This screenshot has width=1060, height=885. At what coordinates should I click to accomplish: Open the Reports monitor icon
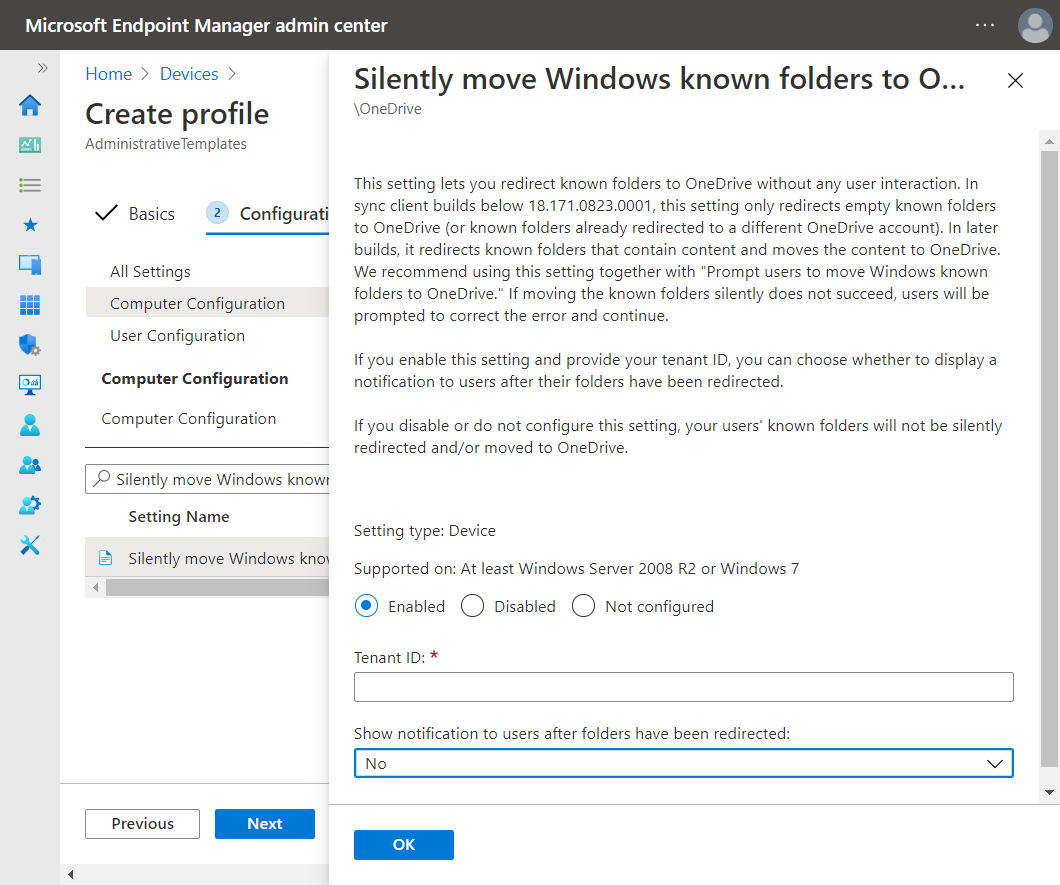pyautogui.click(x=30, y=385)
